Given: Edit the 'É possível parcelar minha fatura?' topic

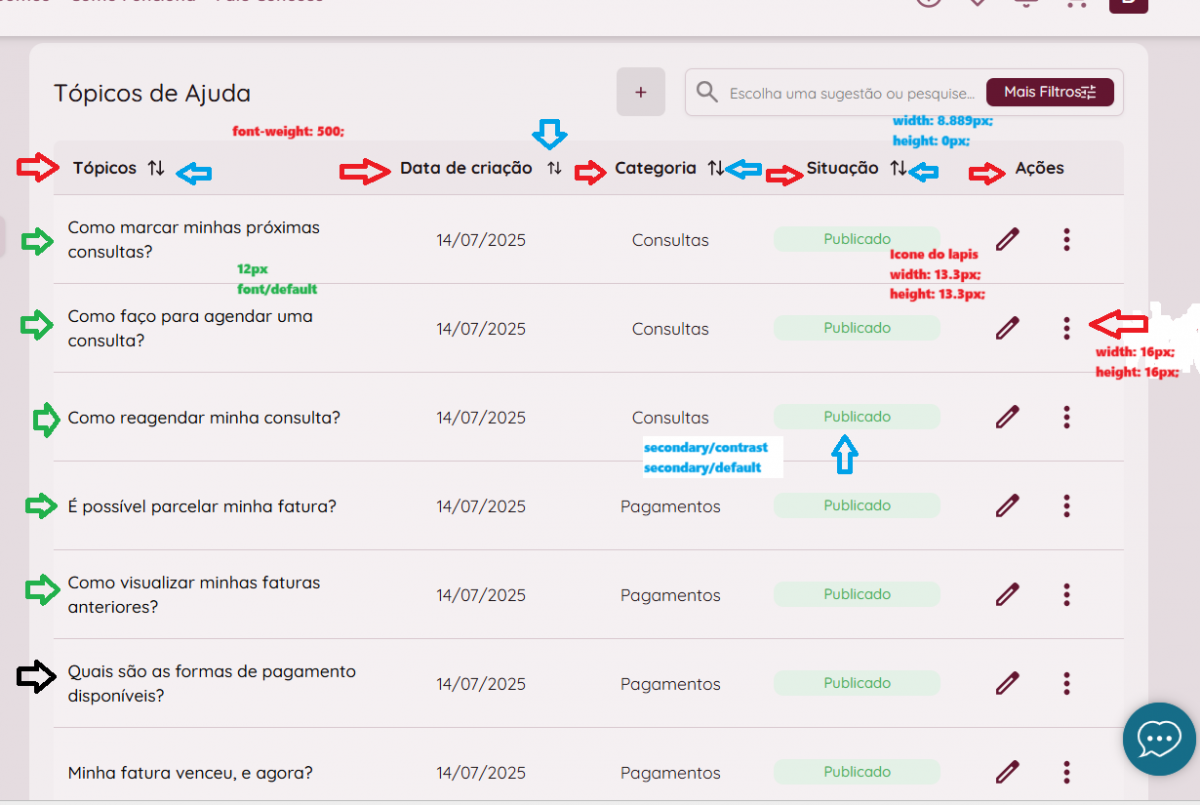Looking at the screenshot, I should [1007, 505].
